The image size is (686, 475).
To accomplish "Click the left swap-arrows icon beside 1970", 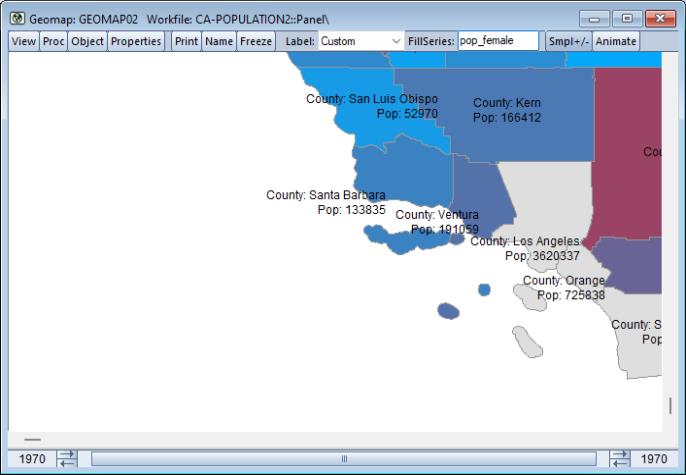I will pos(67,459).
